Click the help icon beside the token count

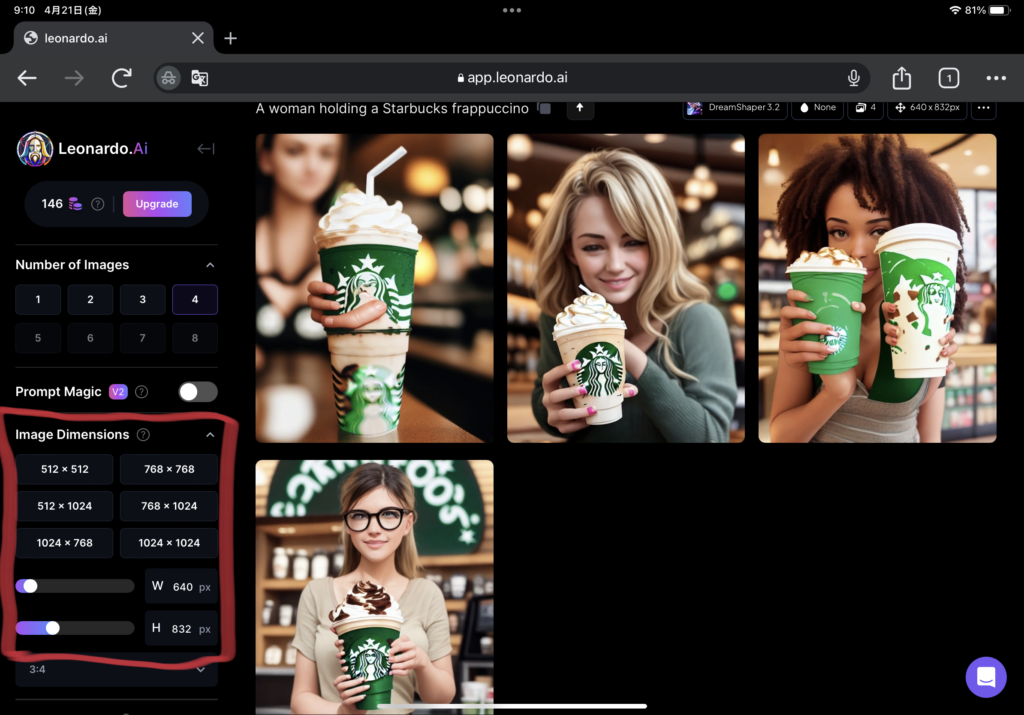tap(98, 204)
